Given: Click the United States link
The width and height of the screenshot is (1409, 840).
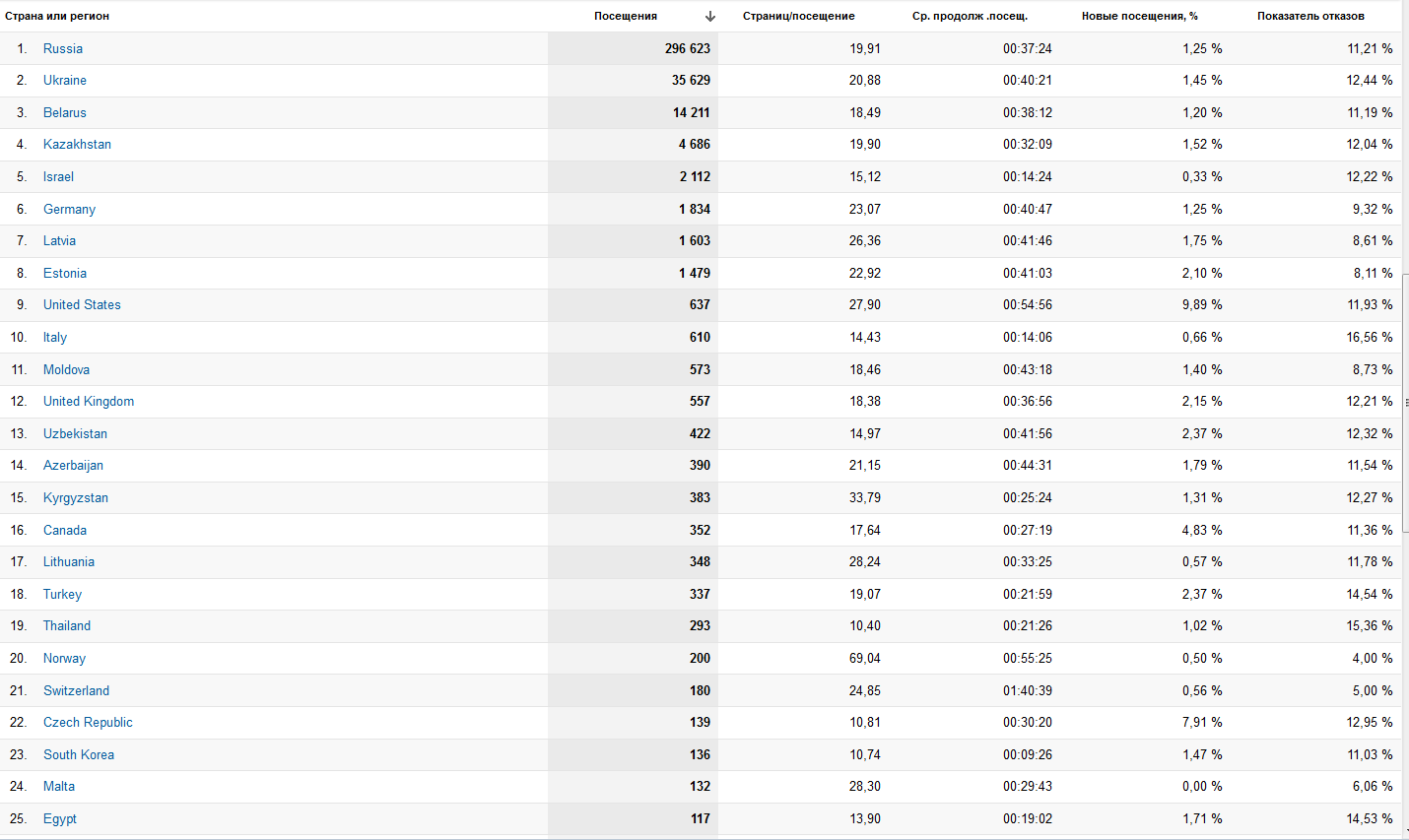Looking at the screenshot, I should [x=82, y=304].
